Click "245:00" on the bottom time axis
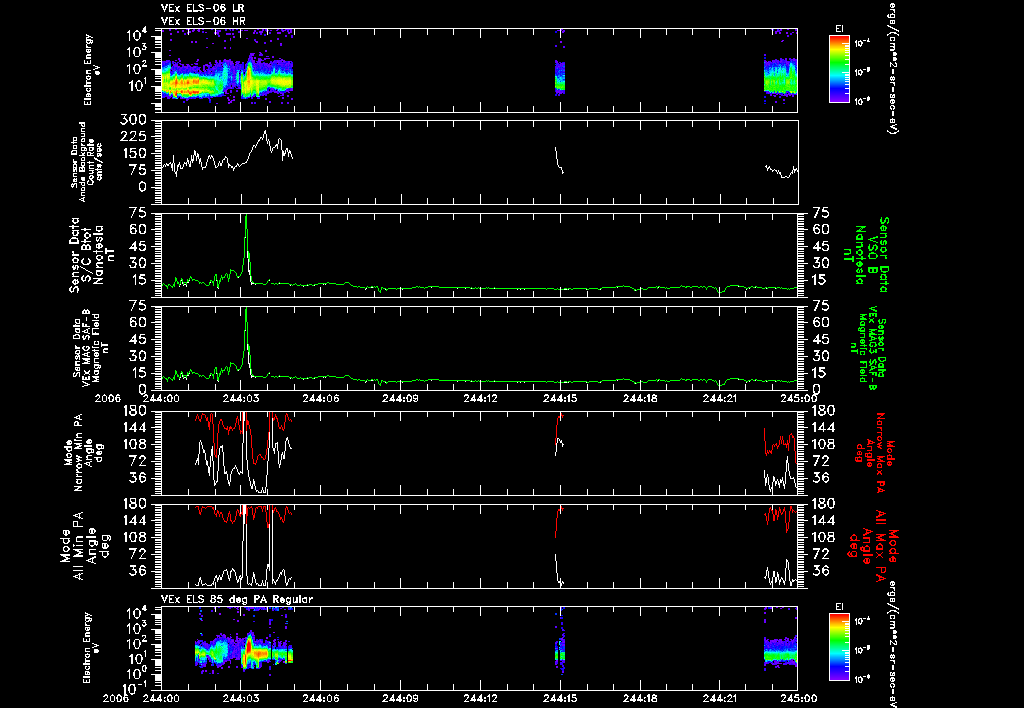 [799, 698]
